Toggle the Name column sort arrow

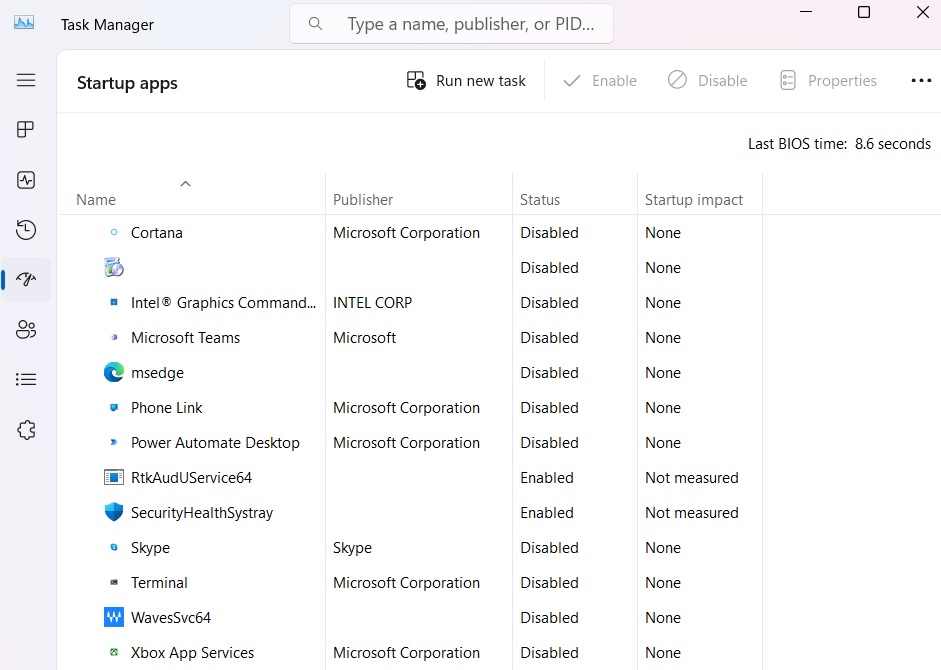(x=185, y=184)
